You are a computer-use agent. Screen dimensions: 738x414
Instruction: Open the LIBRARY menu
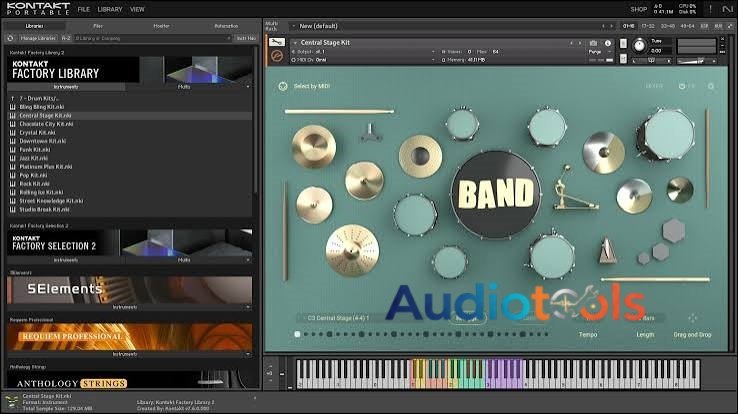tap(110, 9)
